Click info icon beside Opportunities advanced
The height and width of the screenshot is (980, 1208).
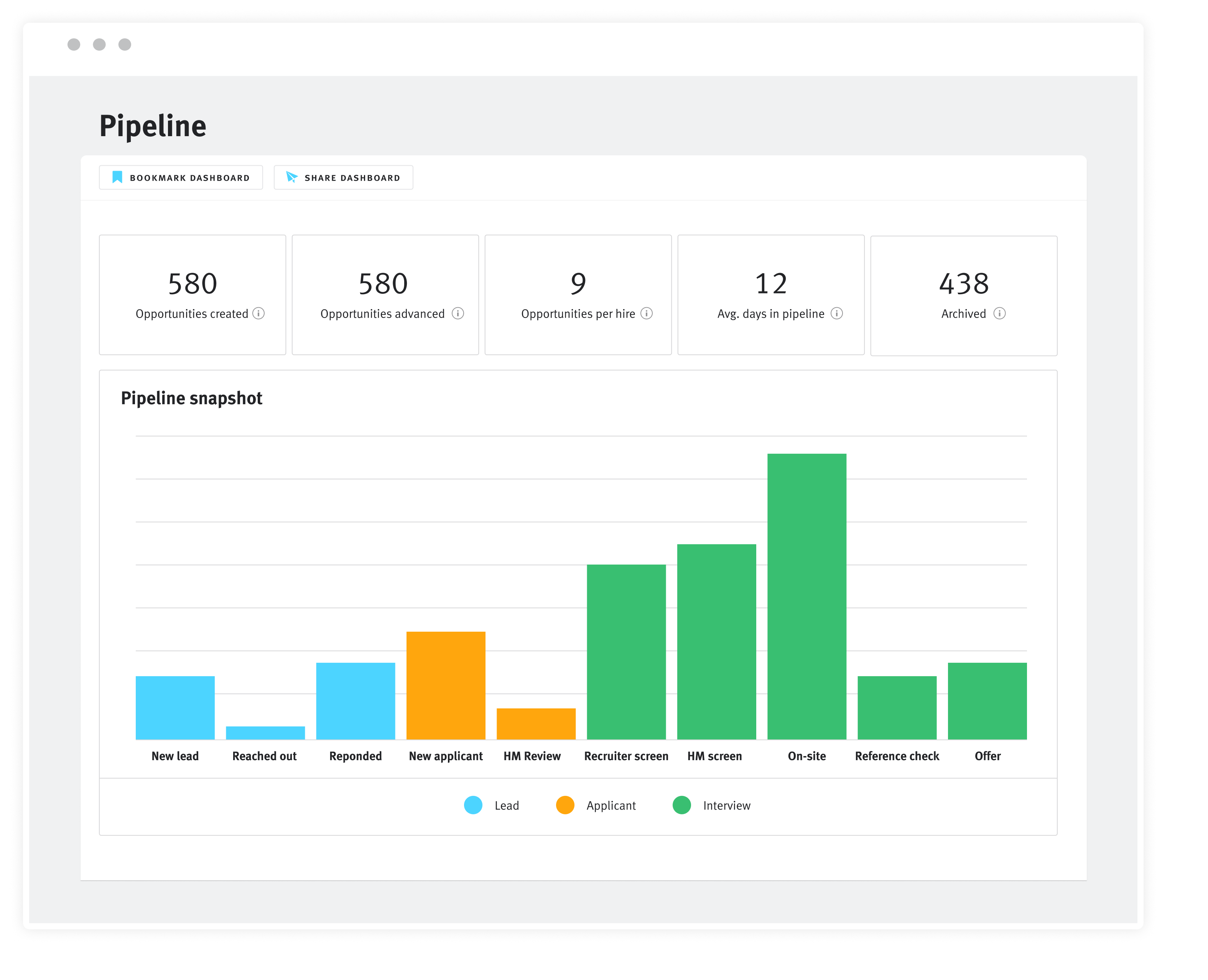point(458,313)
